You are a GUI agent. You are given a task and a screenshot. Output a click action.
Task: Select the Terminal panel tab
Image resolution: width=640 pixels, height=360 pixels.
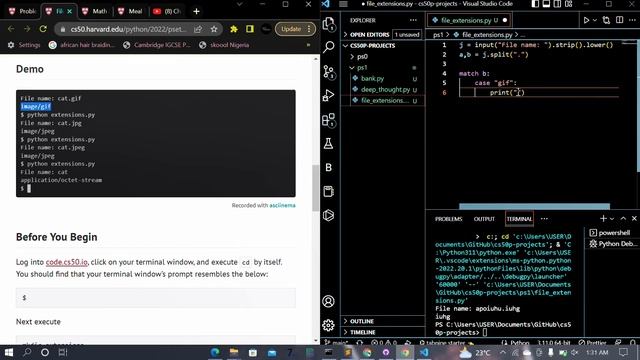coord(519,219)
